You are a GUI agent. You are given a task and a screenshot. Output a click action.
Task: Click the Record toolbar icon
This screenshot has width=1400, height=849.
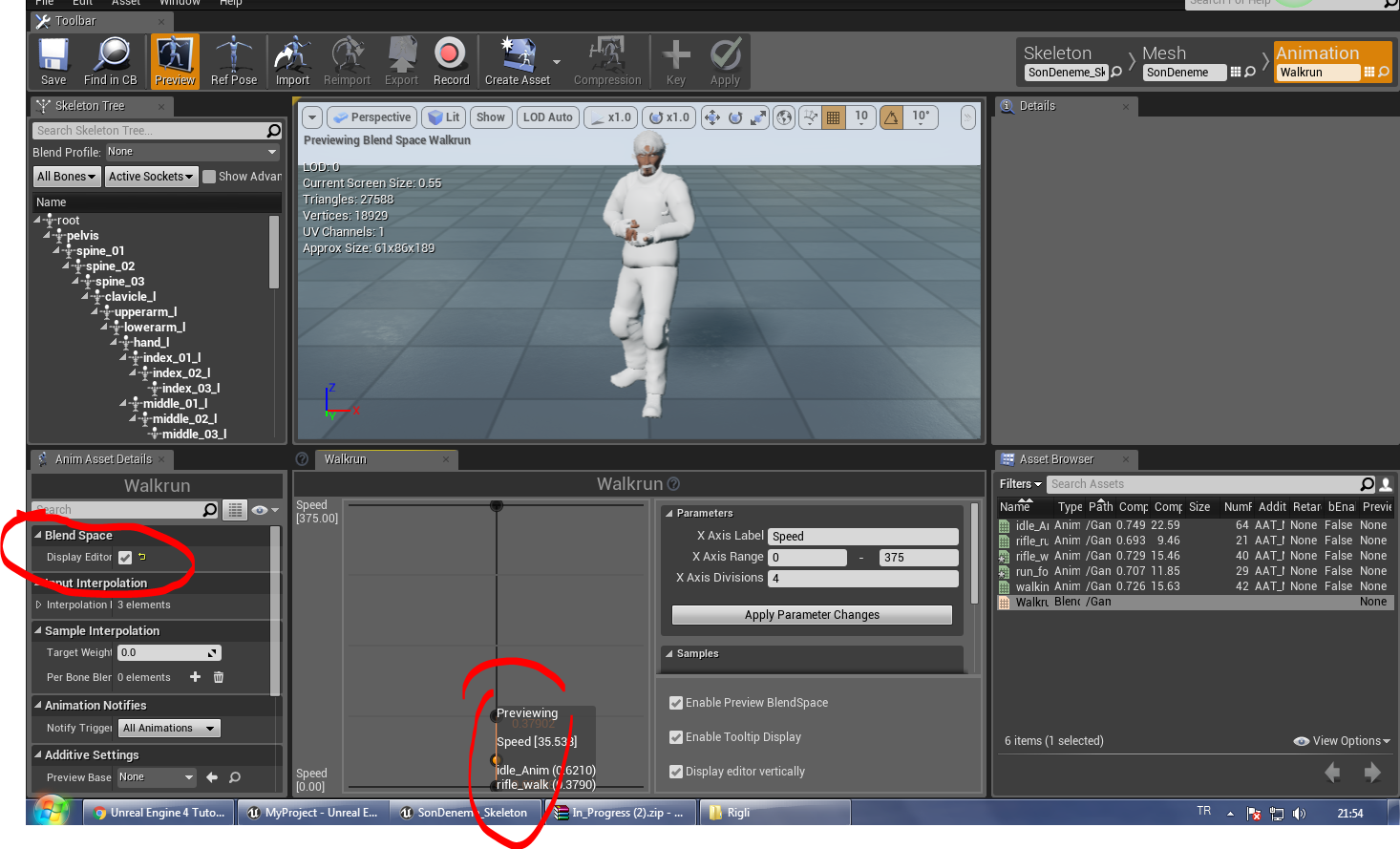coord(451,62)
